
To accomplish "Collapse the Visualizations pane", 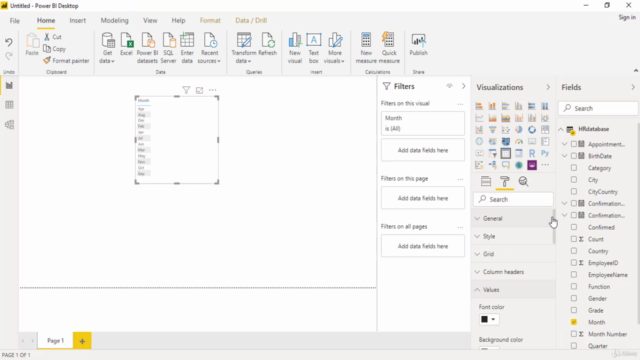I will (x=548, y=87).
